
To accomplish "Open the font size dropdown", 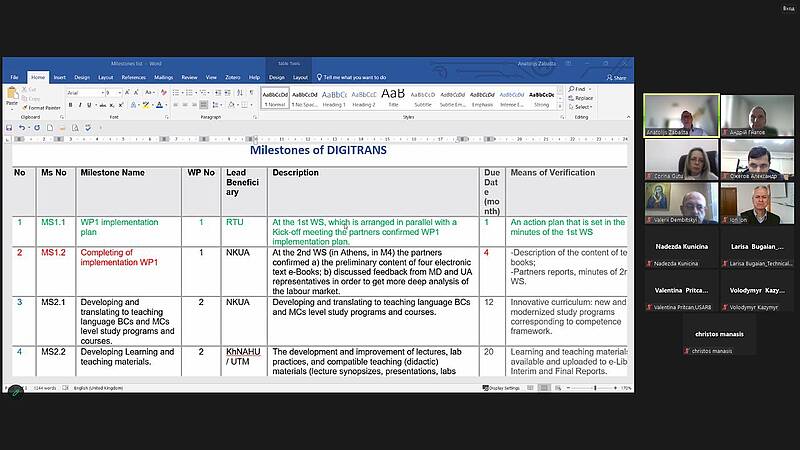I will click(x=119, y=93).
